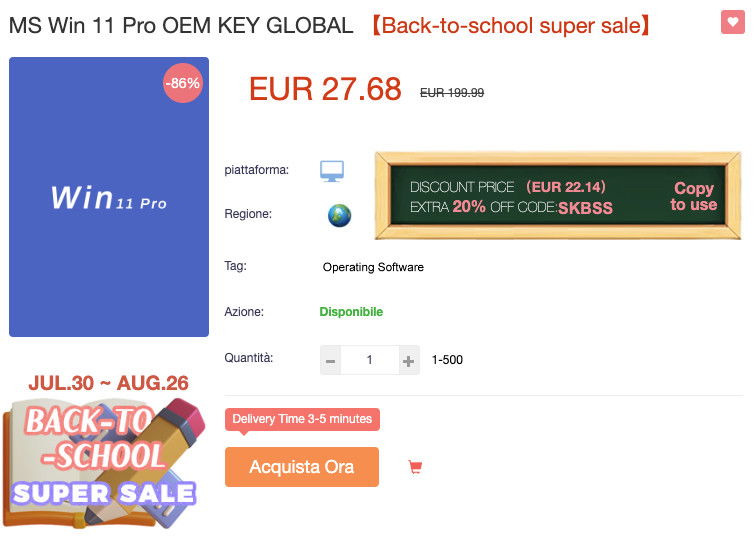Screen dimensions: 754x537
Task: Click the heart wishlist icon
Action: 732,23
